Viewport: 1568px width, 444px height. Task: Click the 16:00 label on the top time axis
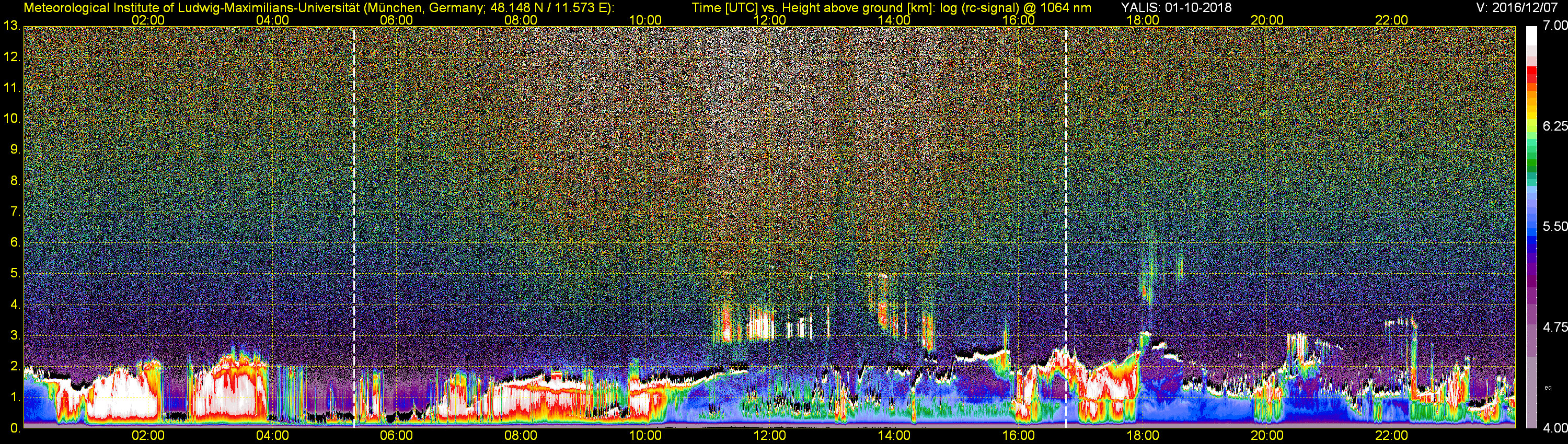(1018, 20)
